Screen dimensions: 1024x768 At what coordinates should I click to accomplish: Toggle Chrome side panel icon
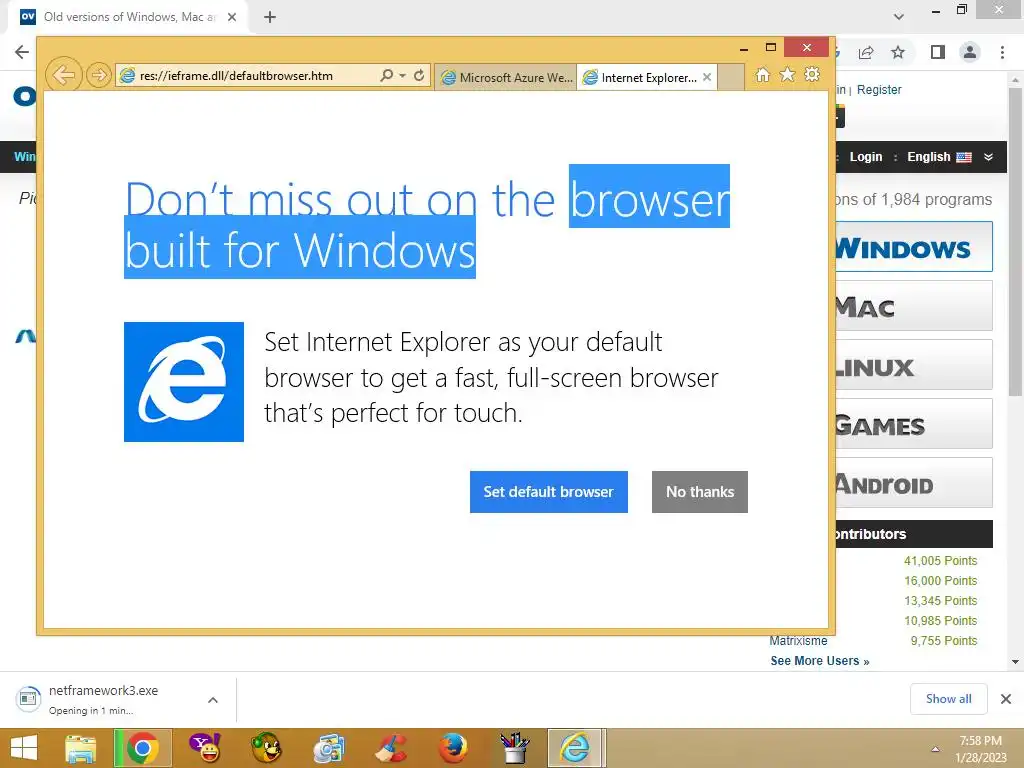click(x=938, y=52)
